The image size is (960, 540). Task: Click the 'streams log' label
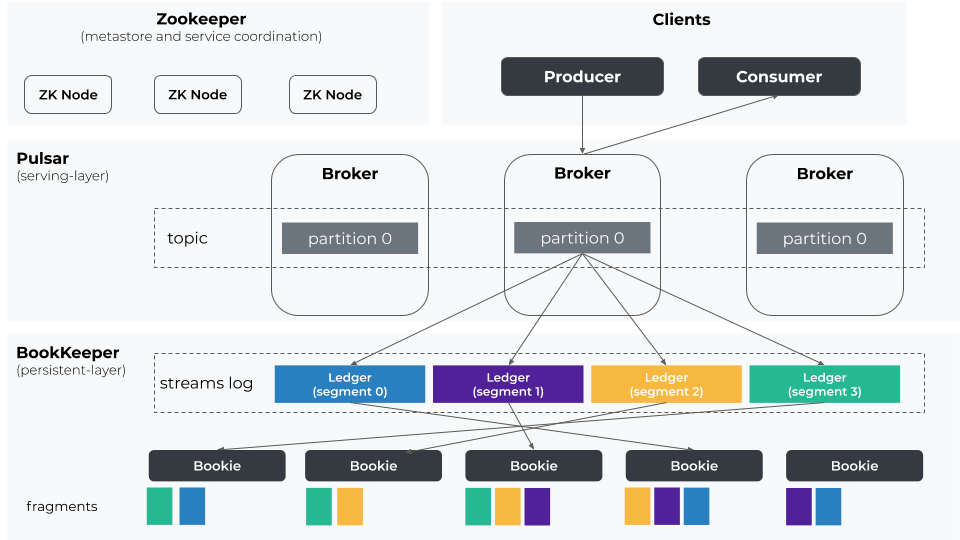pos(206,383)
